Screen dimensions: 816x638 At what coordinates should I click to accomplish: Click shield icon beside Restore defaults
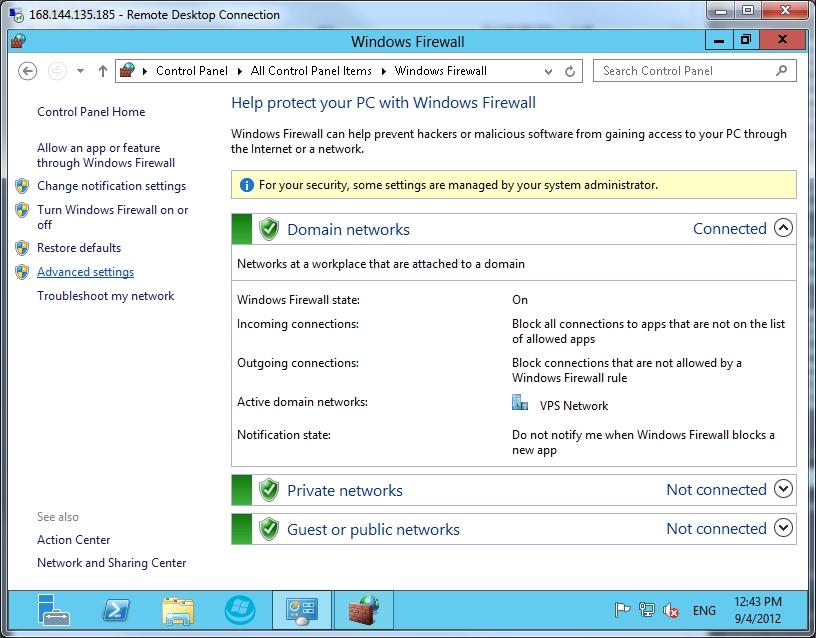[x=22, y=248]
